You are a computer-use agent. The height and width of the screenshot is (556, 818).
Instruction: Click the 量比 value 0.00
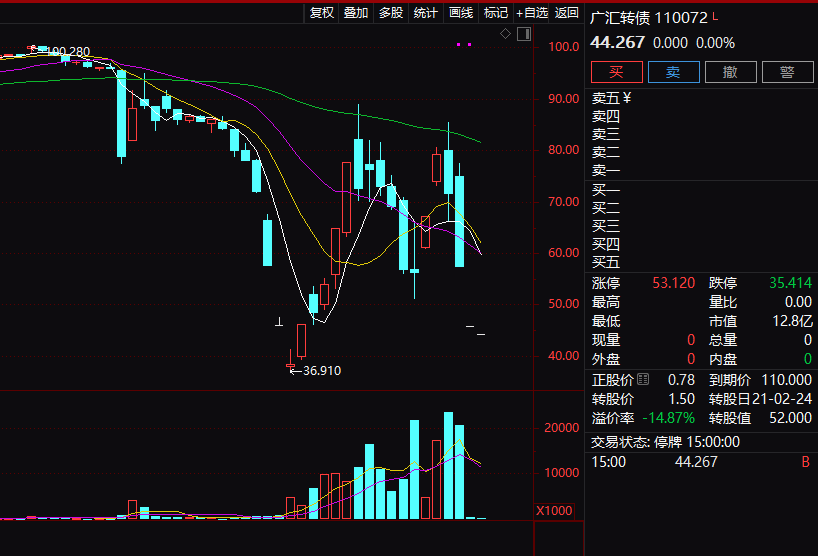[x=798, y=302]
